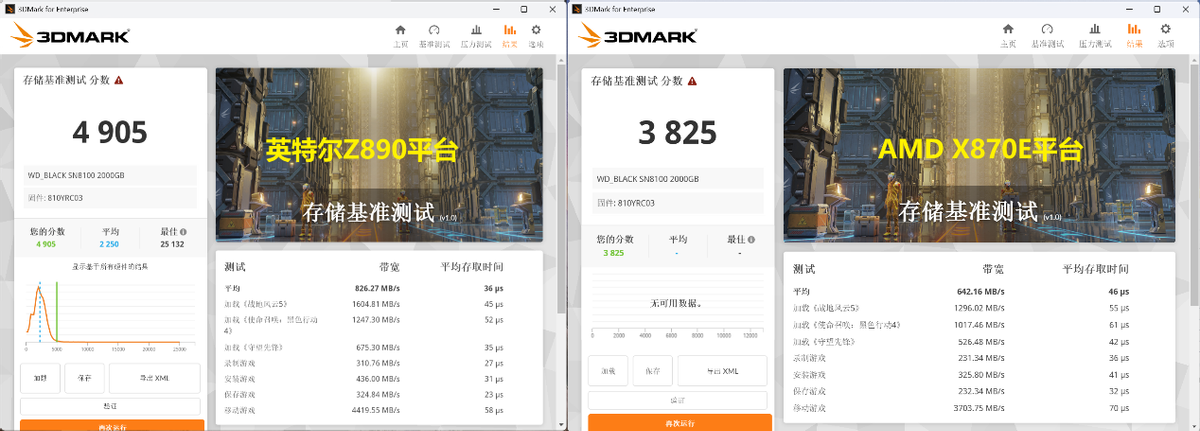Click the large score 3 825
1200x431 pixels.
tap(679, 131)
